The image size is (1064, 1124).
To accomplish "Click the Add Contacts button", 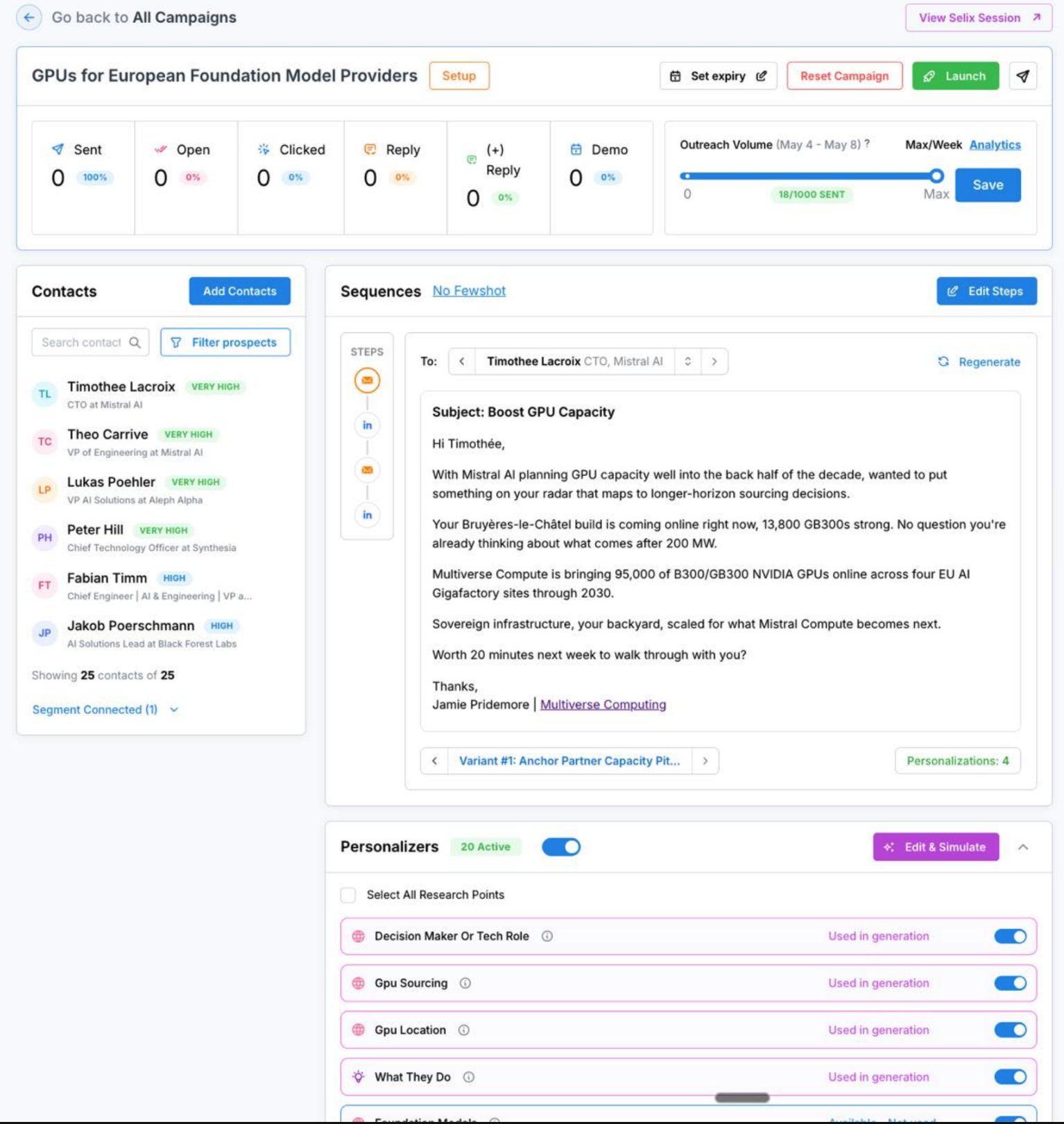I will pos(239,291).
